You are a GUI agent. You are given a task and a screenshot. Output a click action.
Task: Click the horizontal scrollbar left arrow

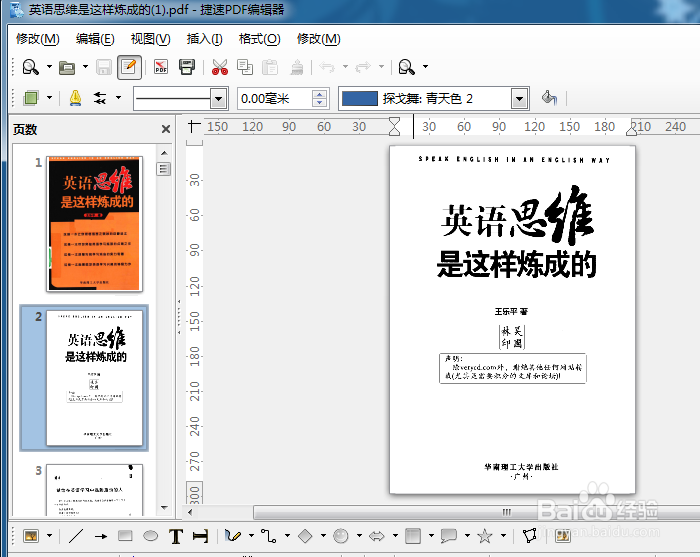(190, 512)
